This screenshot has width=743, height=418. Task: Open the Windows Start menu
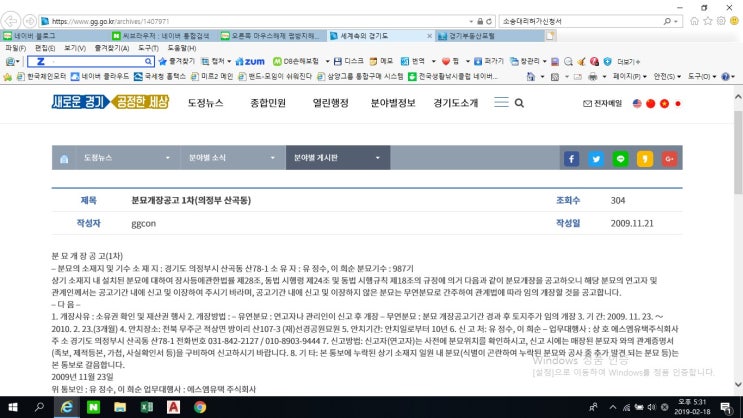(13, 407)
